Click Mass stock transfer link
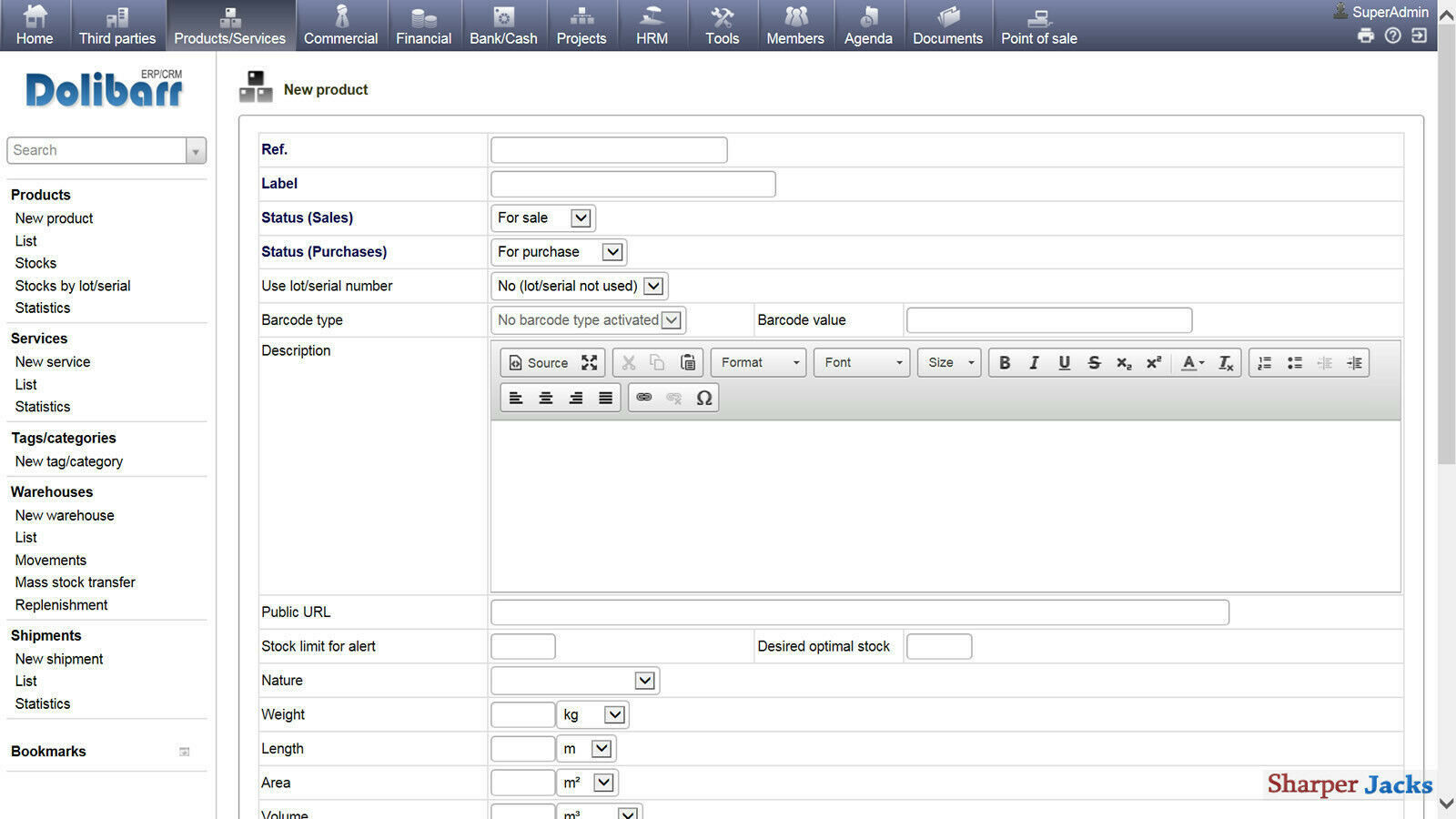This screenshot has width=1456, height=819. pyautogui.click(x=76, y=582)
